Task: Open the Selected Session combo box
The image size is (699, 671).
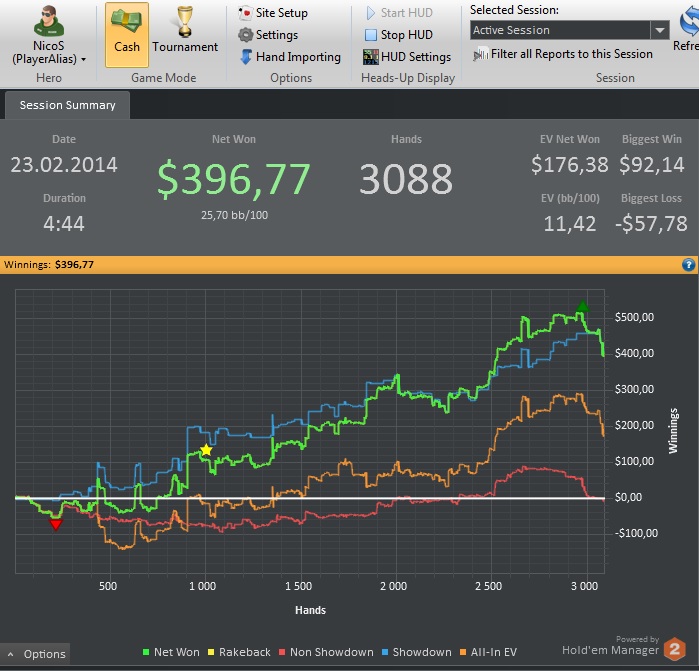Action: 569,30
